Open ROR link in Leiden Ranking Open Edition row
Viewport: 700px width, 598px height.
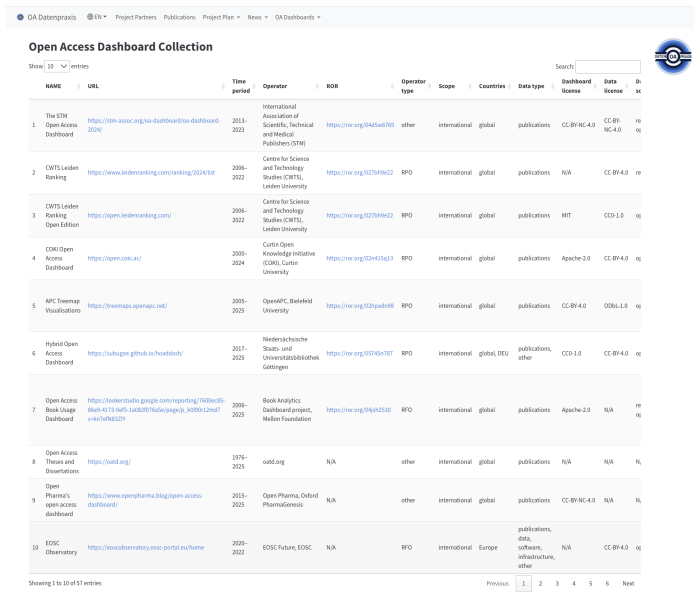360,216
